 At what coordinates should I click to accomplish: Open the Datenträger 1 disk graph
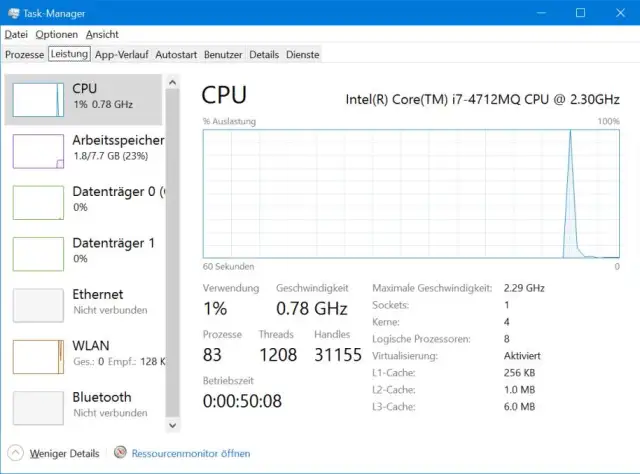pos(38,253)
